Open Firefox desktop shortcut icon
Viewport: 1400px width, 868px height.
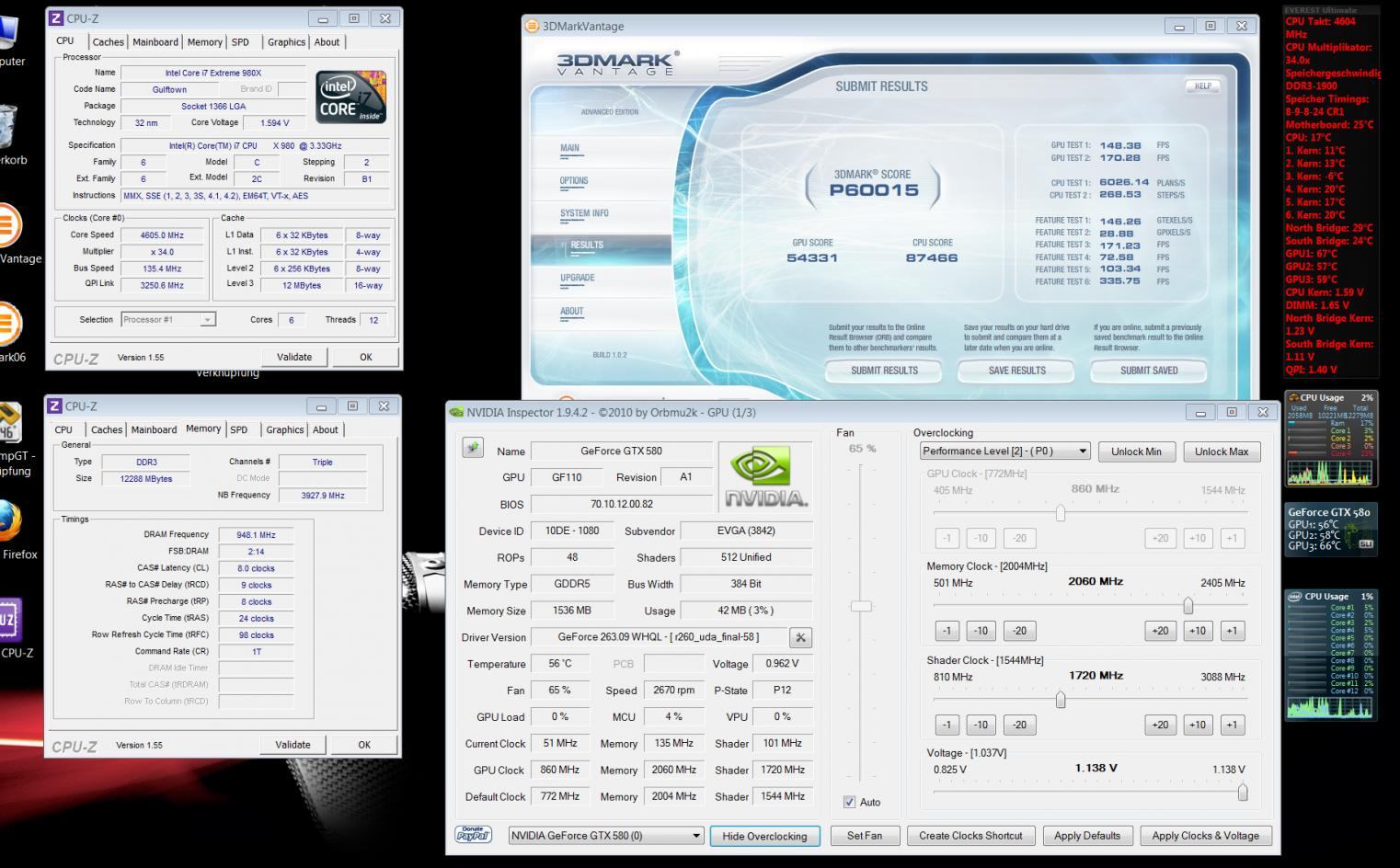[9, 522]
